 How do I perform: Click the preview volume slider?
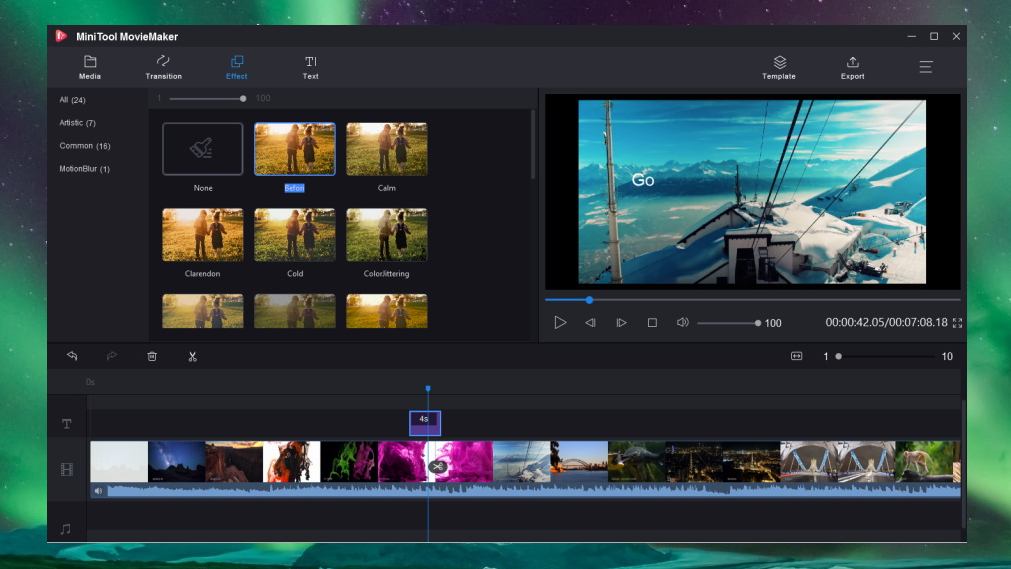pyautogui.click(x=727, y=323)
